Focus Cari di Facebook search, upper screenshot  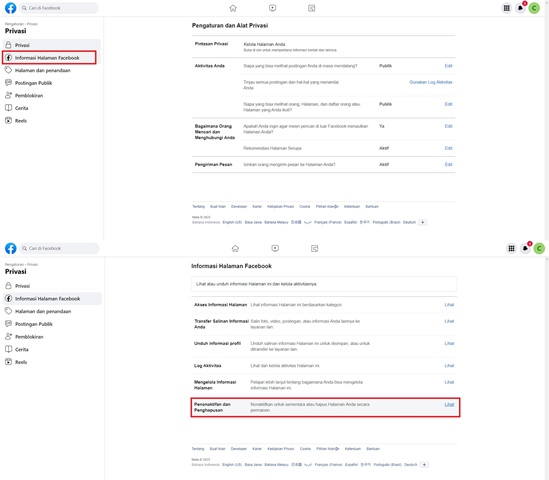59,8
